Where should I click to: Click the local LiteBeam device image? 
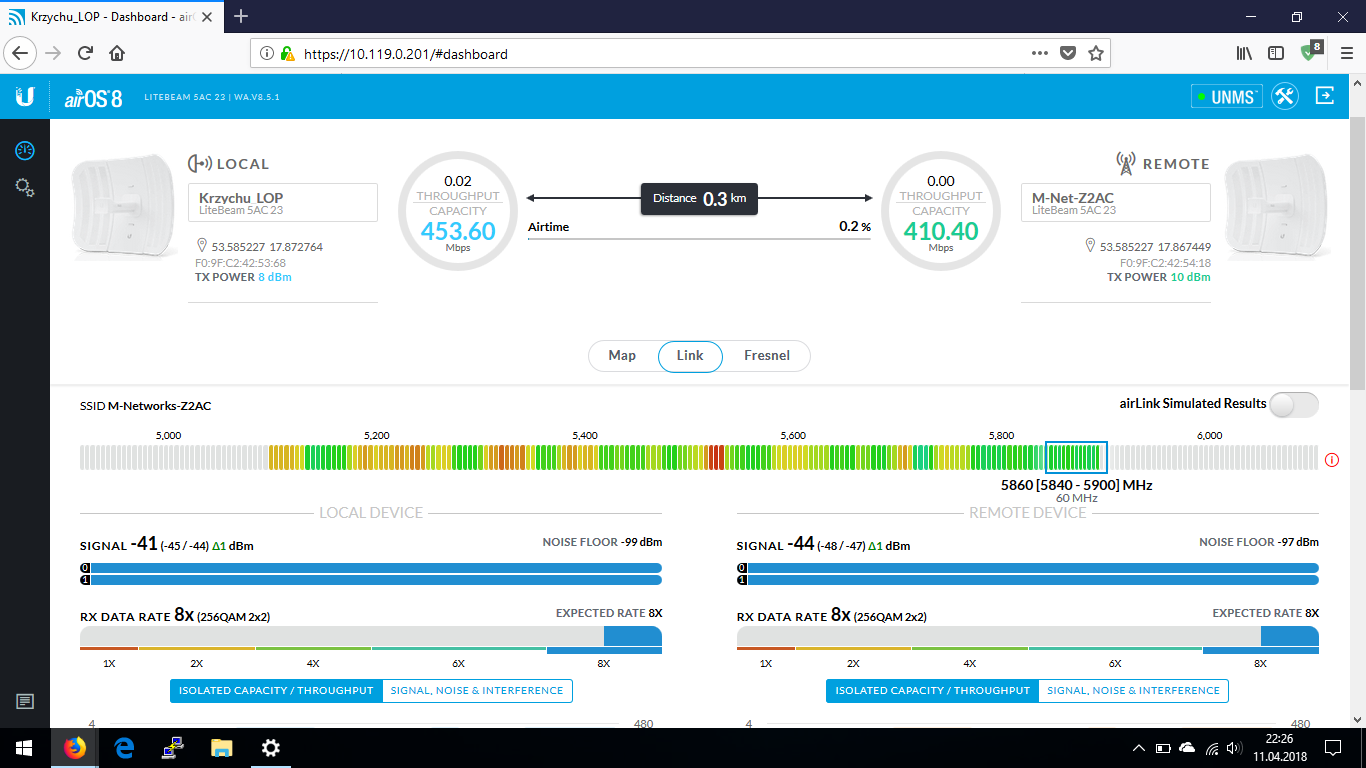[x=122, y=205]
